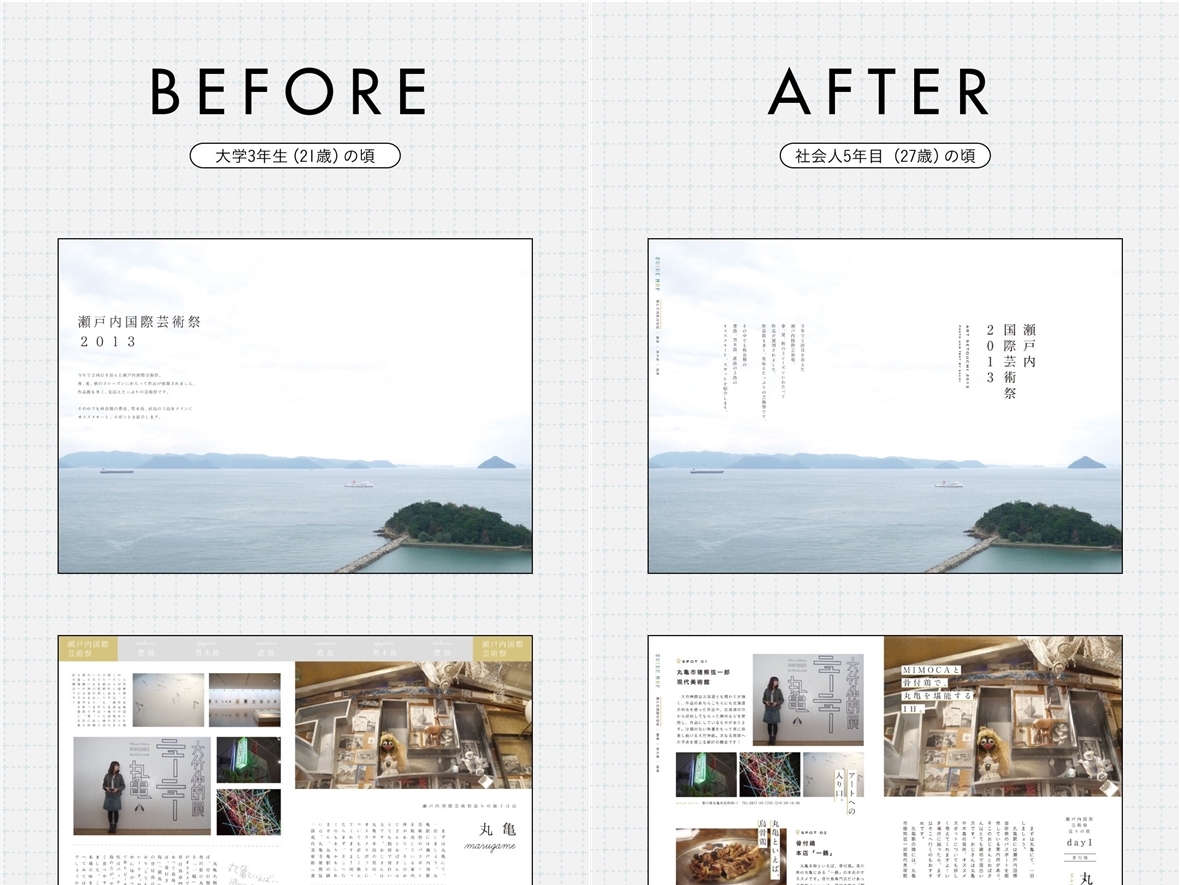Click the 大学3年生 (21歳) の頃 pill label
This screenshot has height=885, width=1180.
click(x=295, y=155)
